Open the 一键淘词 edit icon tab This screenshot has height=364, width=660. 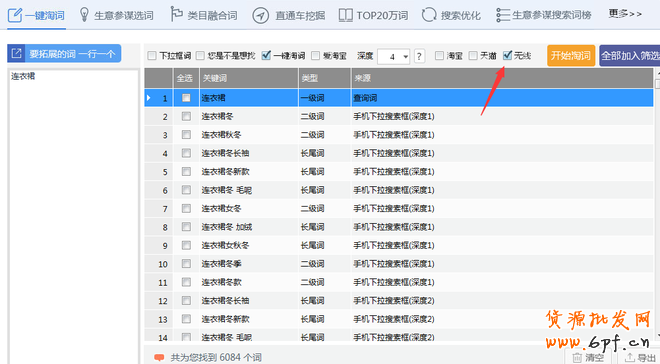click(x=15, y=15)
